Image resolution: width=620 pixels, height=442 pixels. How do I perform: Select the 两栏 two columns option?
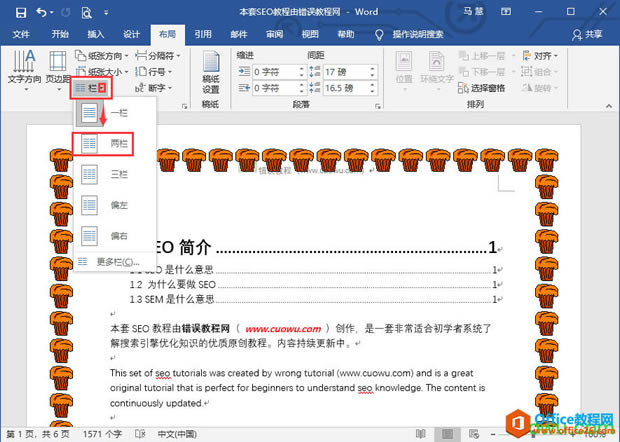(115, 144)
